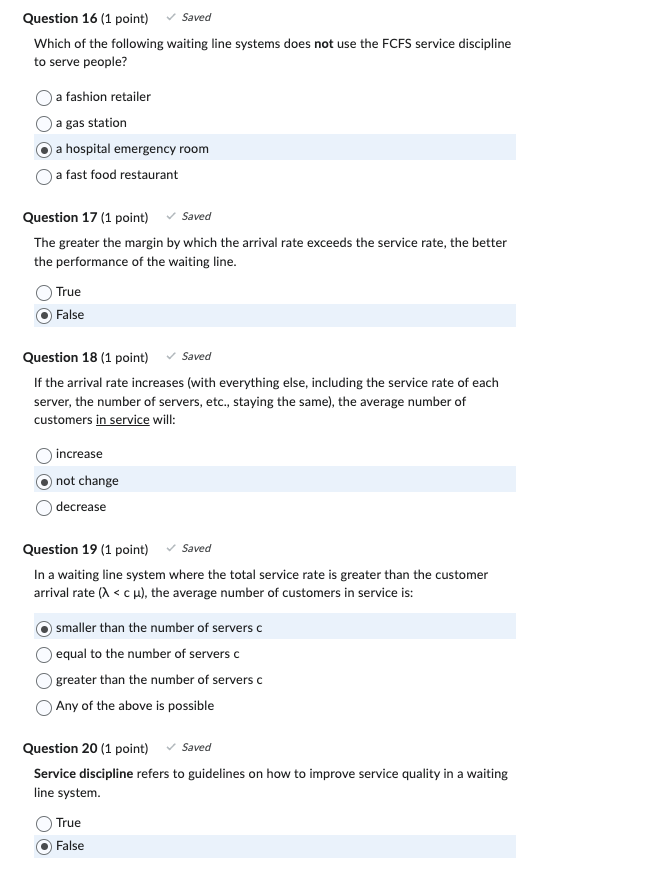Choose 'increase' in Question 18
Screen dimensions: 646x870
(x=44, y=453)
